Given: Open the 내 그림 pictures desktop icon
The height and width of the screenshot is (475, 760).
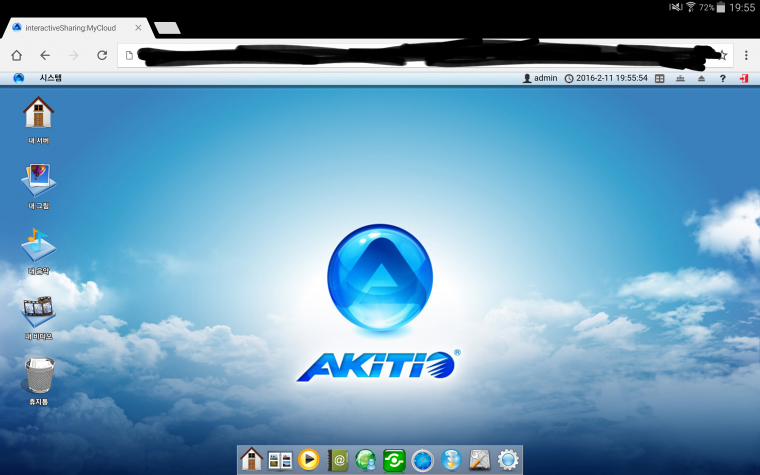Looking at the screenshot, I should (x=38, y=180).
